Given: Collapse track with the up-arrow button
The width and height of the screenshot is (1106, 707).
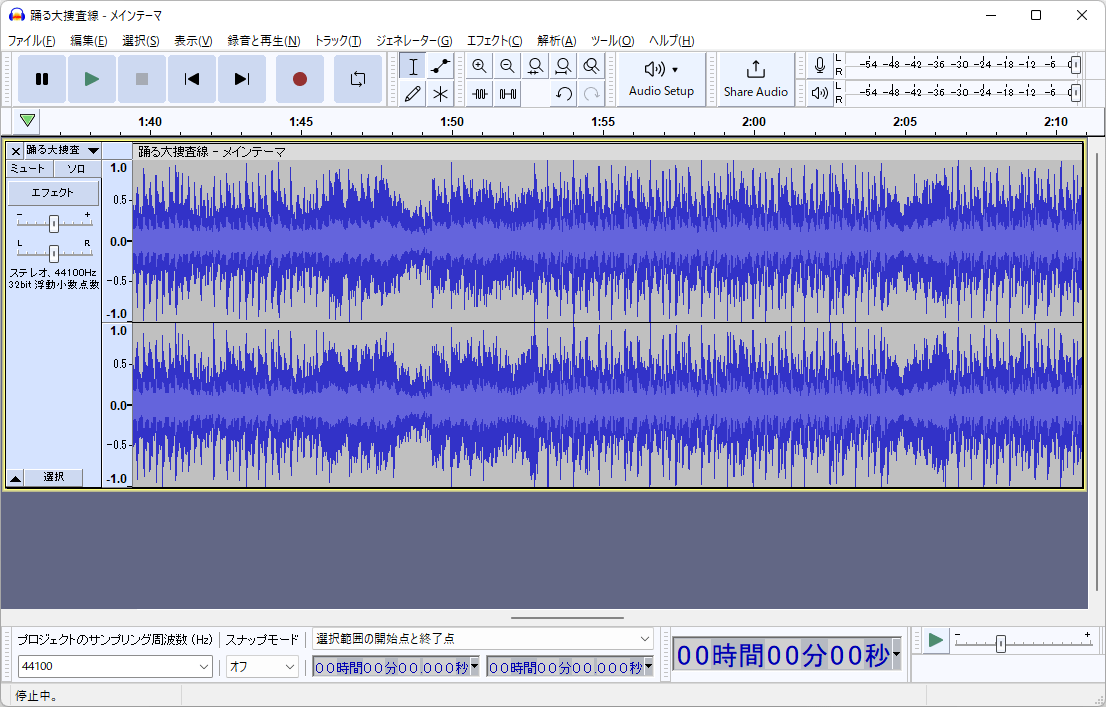Looking at the screenshot, I should coord(15,478).
